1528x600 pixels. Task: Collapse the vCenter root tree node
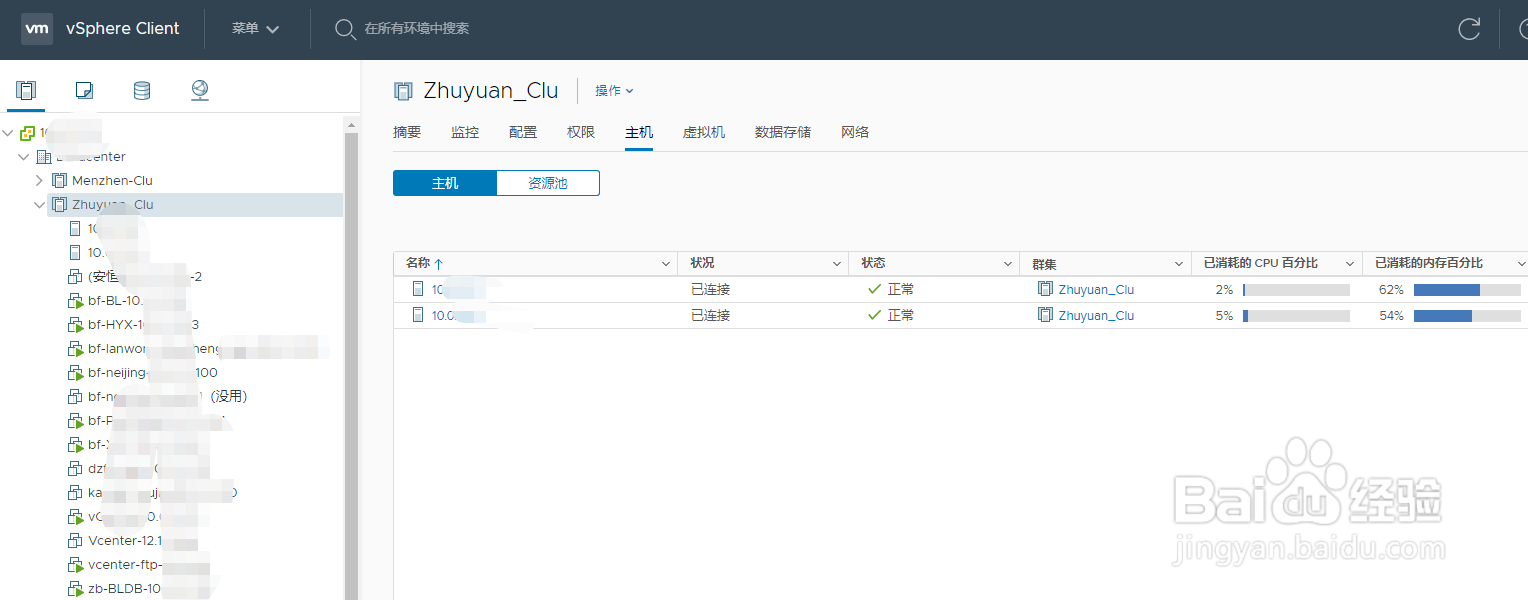pyautogui.click(x=9, y=133)
